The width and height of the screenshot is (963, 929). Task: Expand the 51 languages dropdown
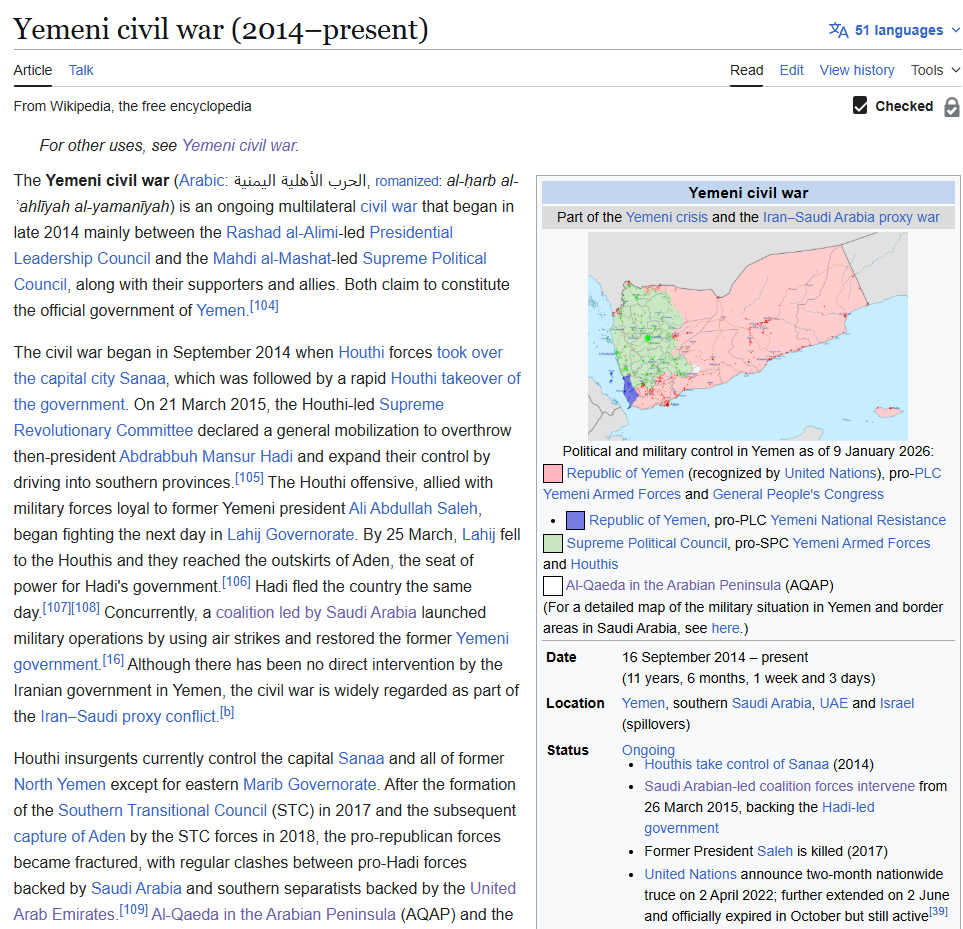tap(894, 30)
